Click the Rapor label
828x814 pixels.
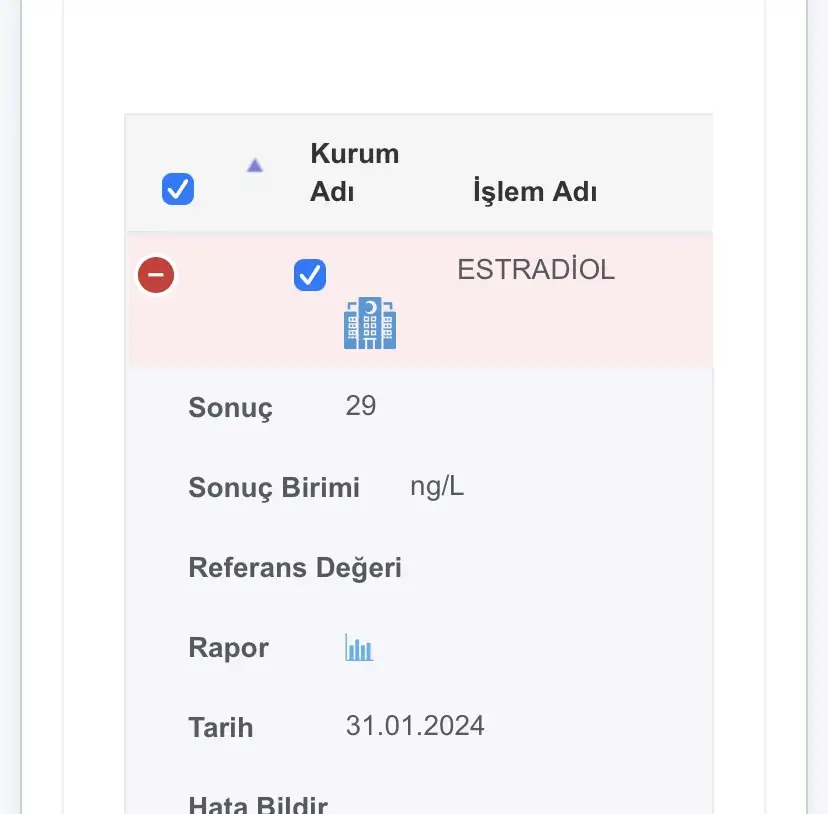[228, 648]
